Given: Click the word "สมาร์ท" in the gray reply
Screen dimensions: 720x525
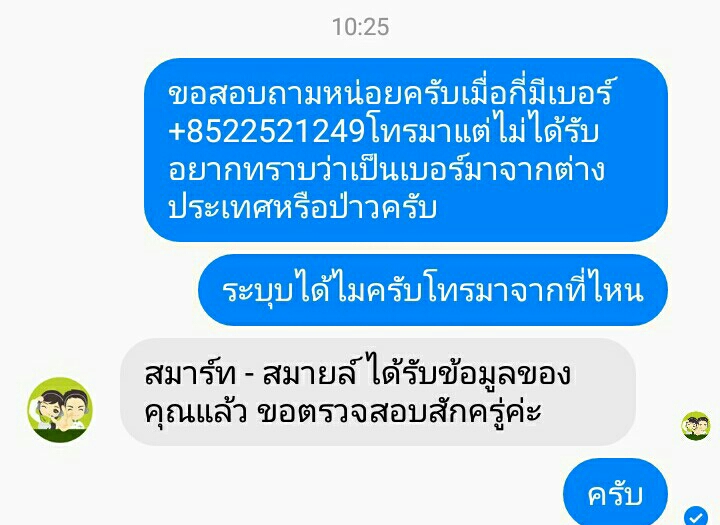Looking at the screenshot, I should point(190,373).
